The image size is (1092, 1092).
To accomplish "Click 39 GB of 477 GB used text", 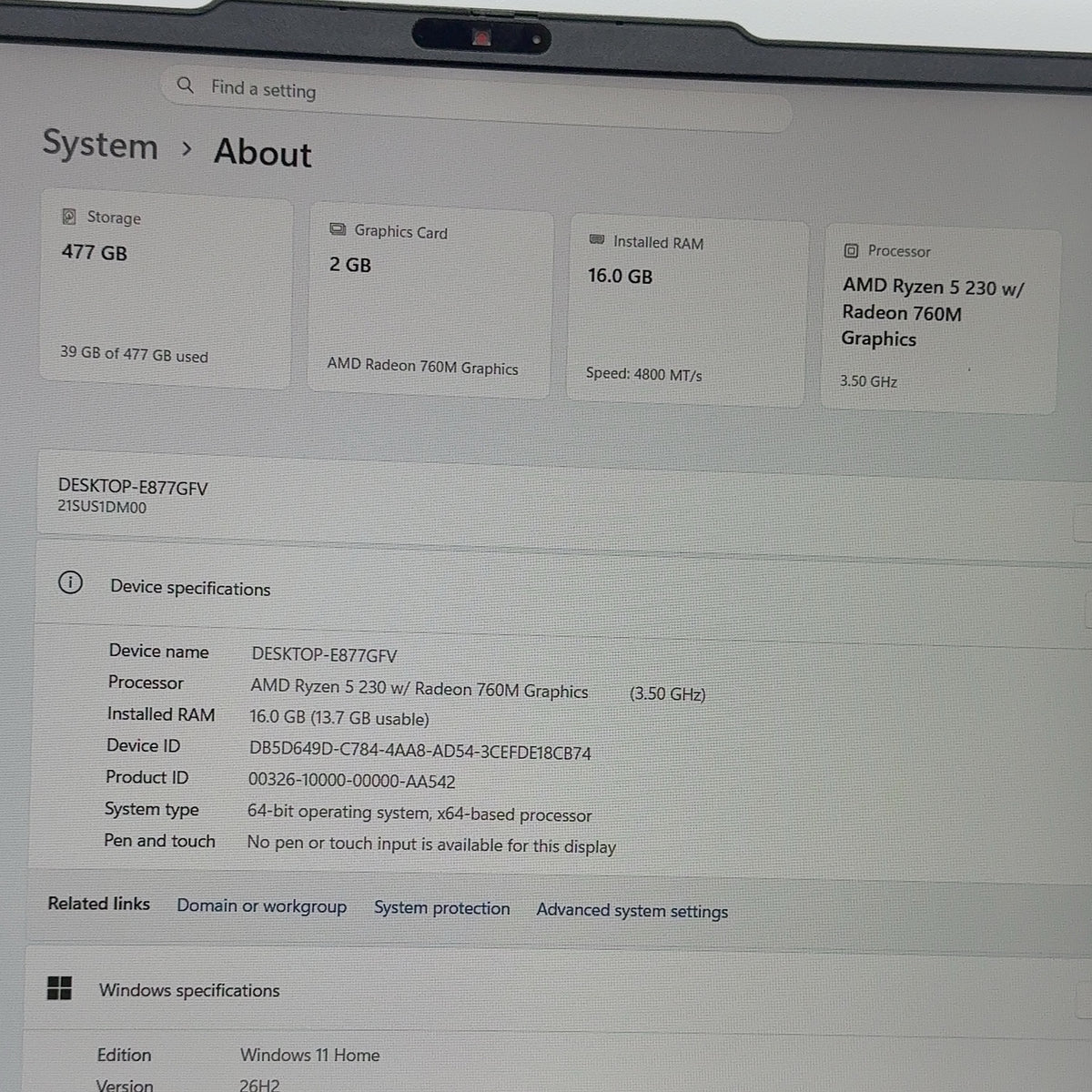I will [134, 354].
